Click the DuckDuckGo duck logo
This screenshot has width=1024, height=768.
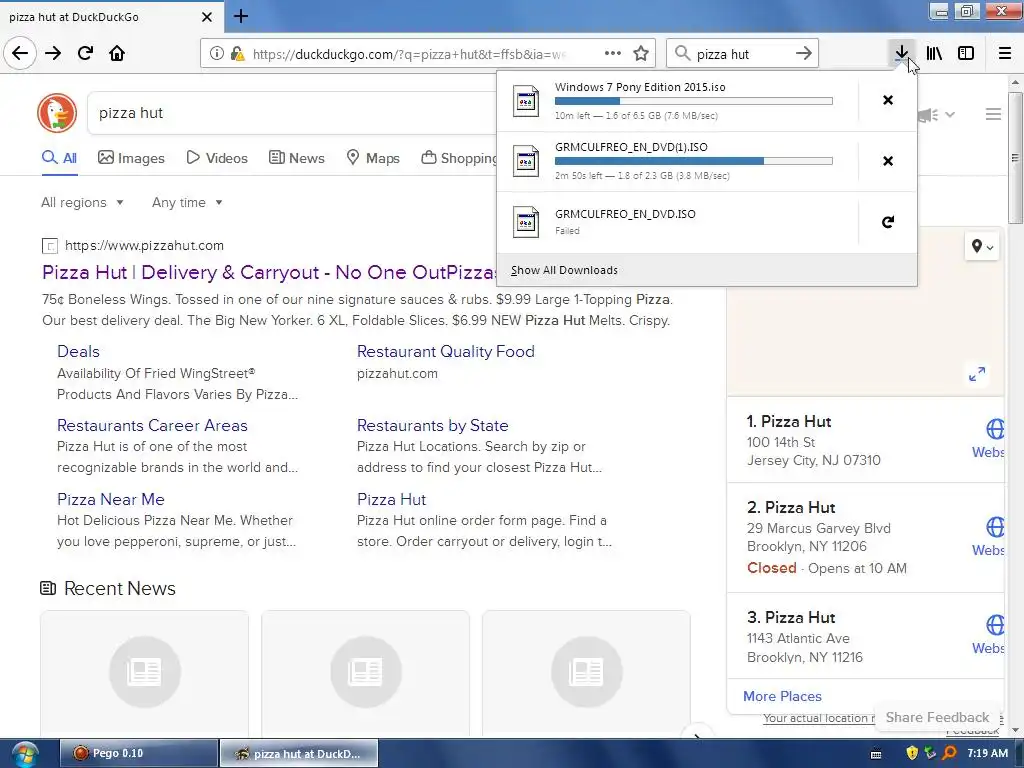tap(57, 113)
